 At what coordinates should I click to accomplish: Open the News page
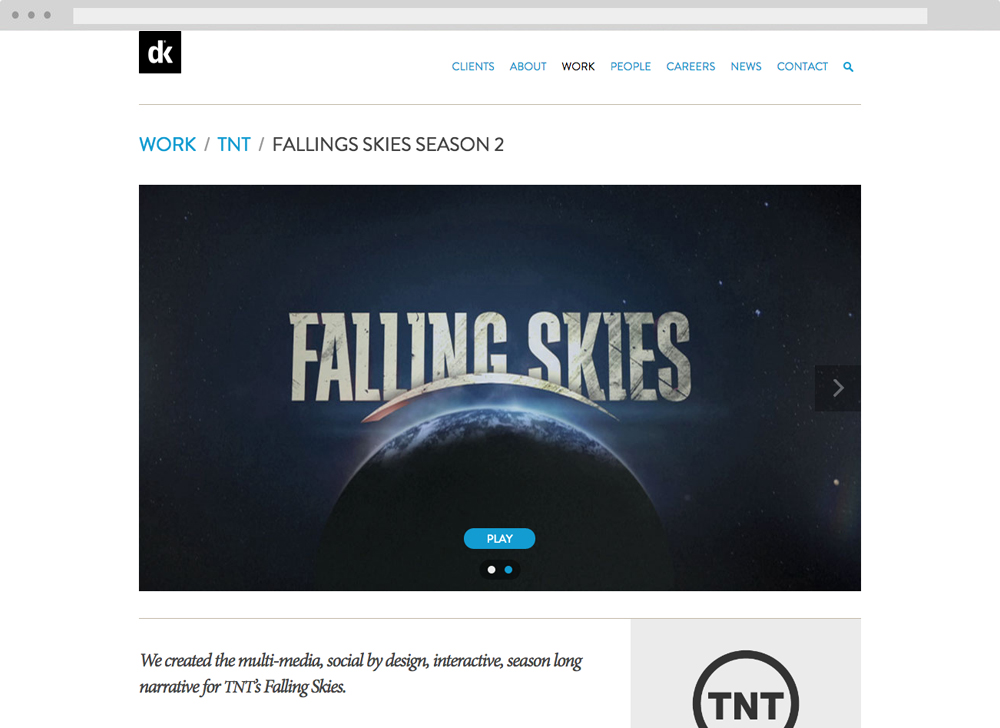pyautogui.click(x=746, y=66)
